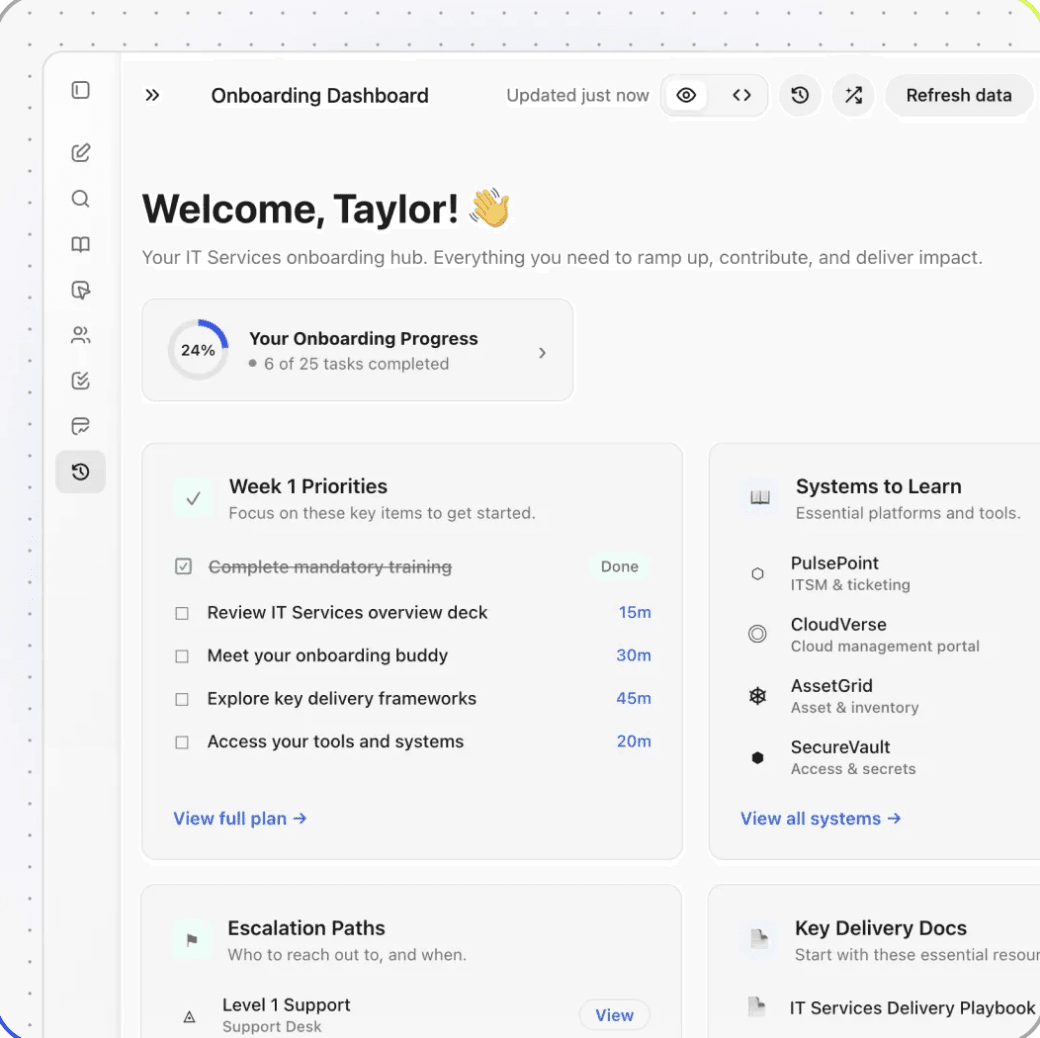Check Access your tools and systems
This screenshot has width=1040, height=1038.
[x=182, y=742]
